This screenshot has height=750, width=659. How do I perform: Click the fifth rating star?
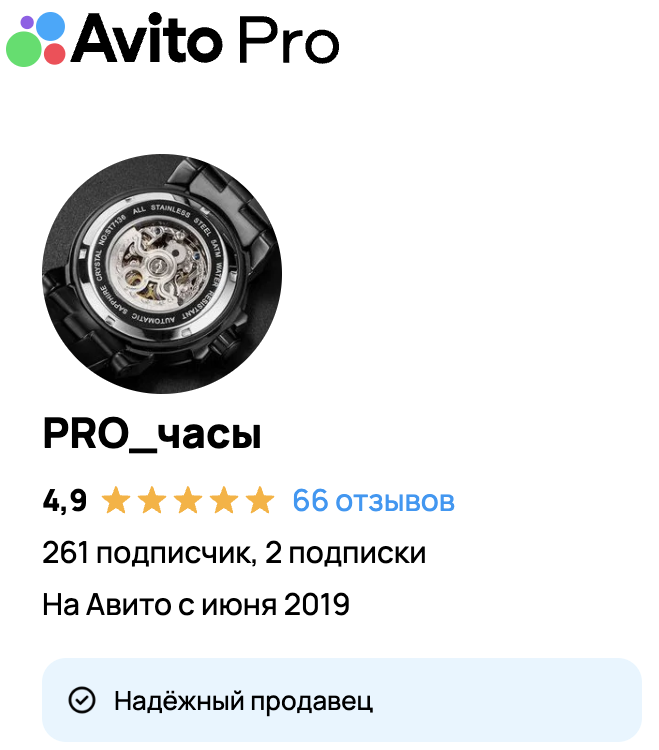click(260, 500)
